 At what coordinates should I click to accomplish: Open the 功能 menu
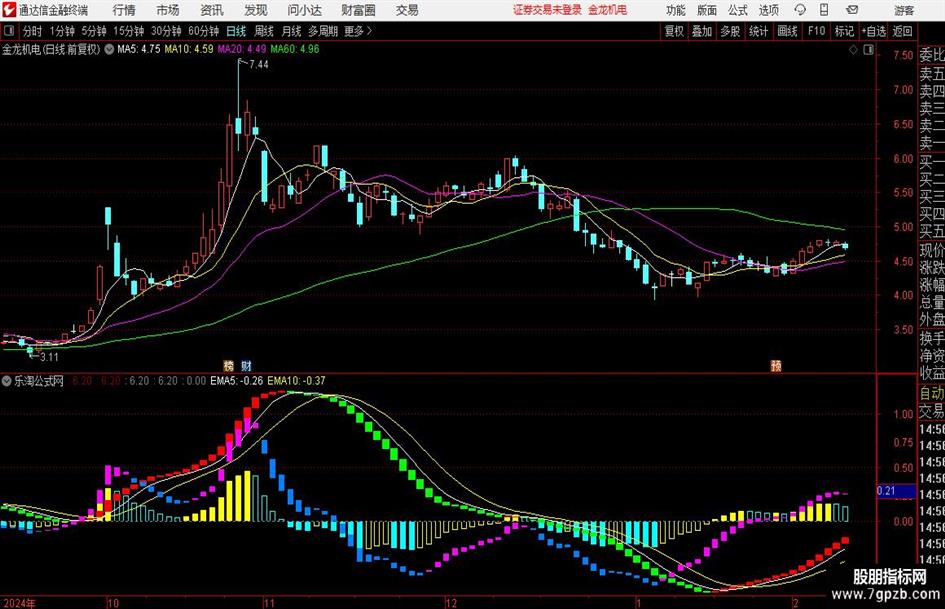coord(676,10)
